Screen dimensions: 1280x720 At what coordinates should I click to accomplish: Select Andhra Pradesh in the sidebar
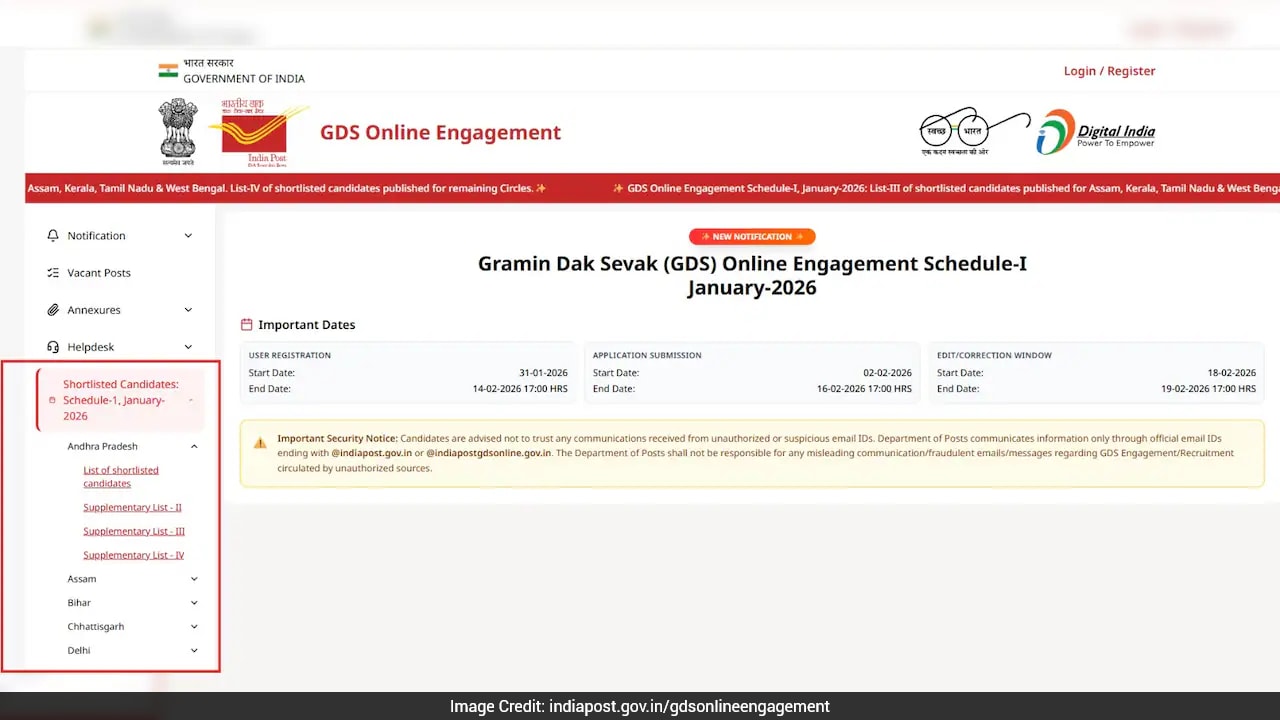pos(103,447)
